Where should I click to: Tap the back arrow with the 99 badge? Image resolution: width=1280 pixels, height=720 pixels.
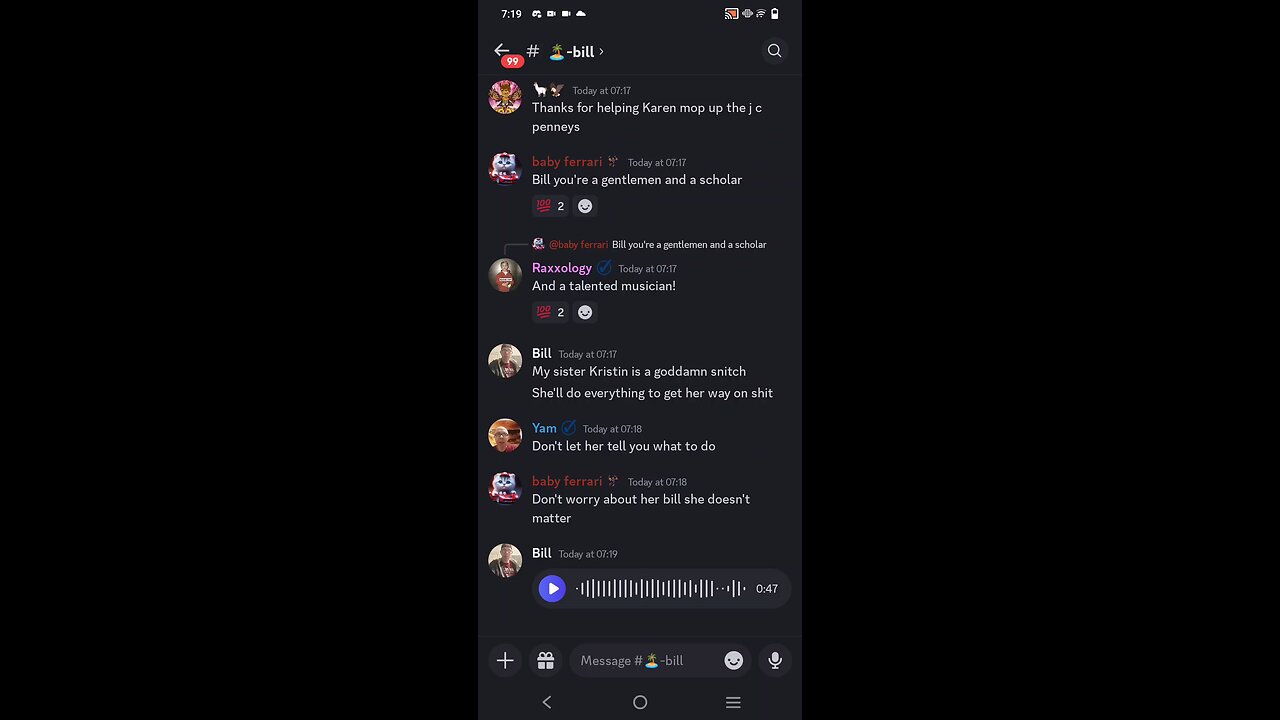[x=502, y=51]
